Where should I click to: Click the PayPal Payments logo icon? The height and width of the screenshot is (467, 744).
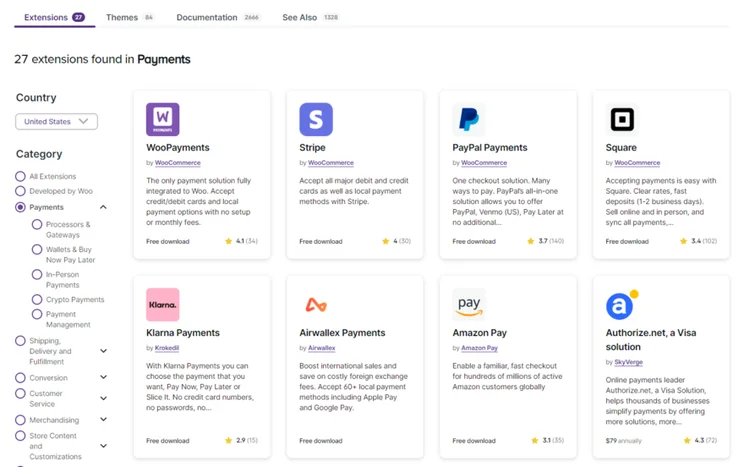click(x=469, y=120)
